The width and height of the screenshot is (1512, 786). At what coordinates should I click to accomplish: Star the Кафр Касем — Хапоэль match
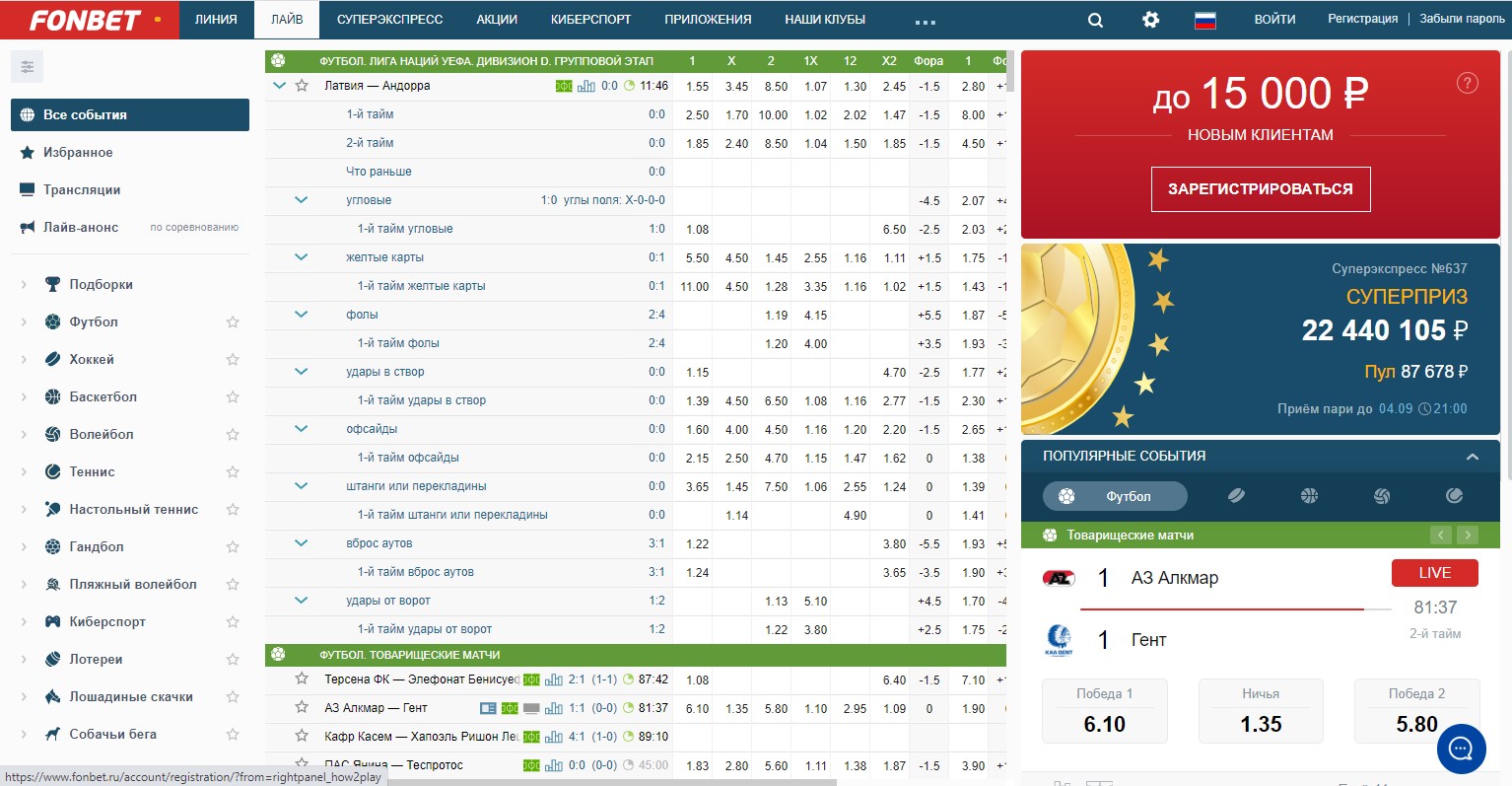click(303, 736)
